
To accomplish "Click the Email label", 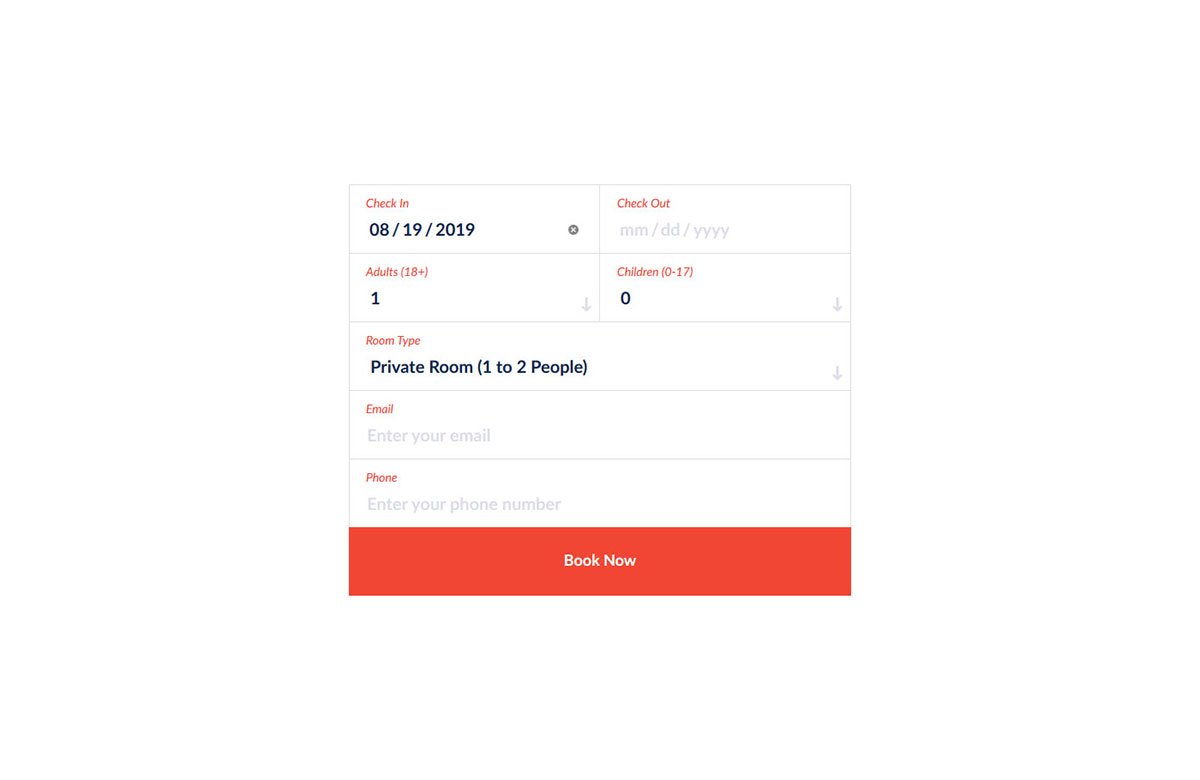I will pyautogui.click(x=379, y=409).
